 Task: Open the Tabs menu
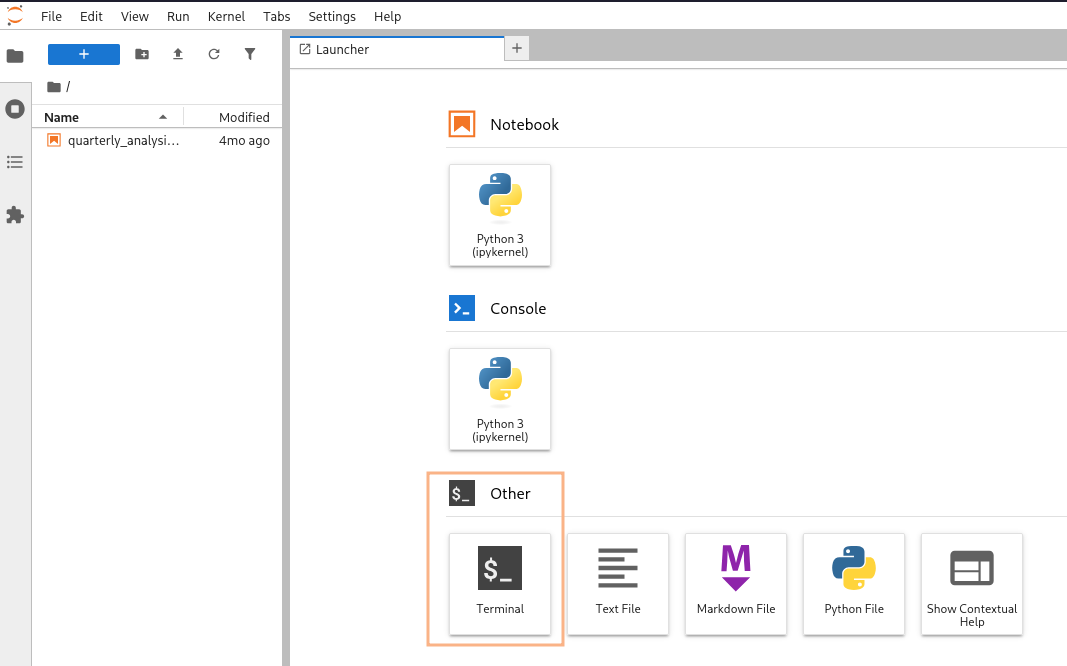point(277,16)
